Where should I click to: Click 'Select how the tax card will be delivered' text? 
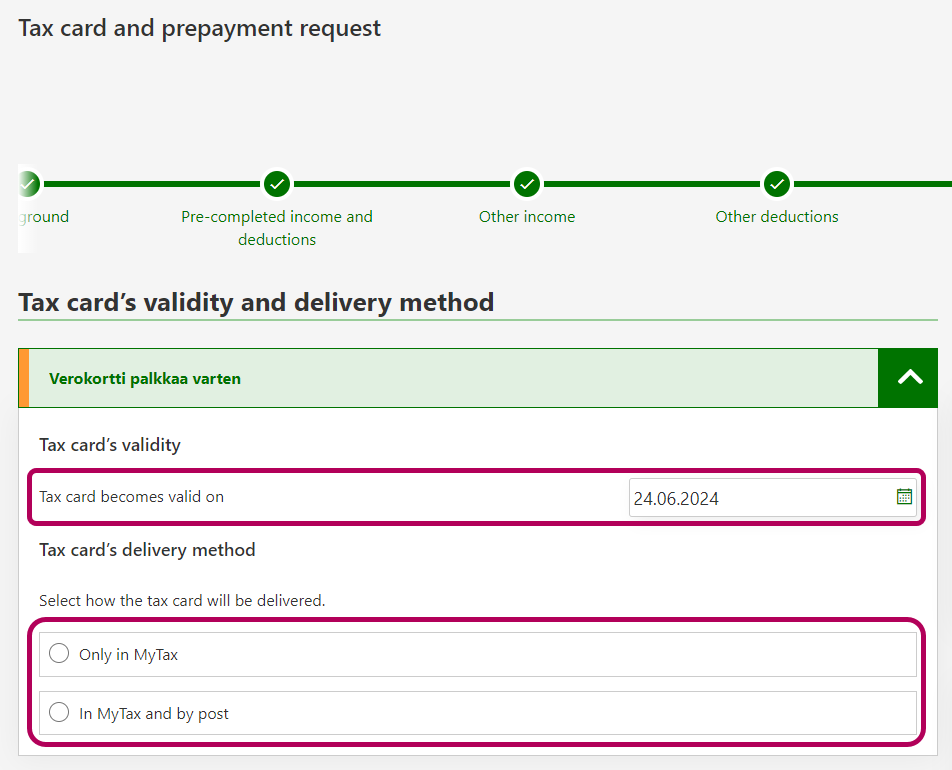[182, 601]
